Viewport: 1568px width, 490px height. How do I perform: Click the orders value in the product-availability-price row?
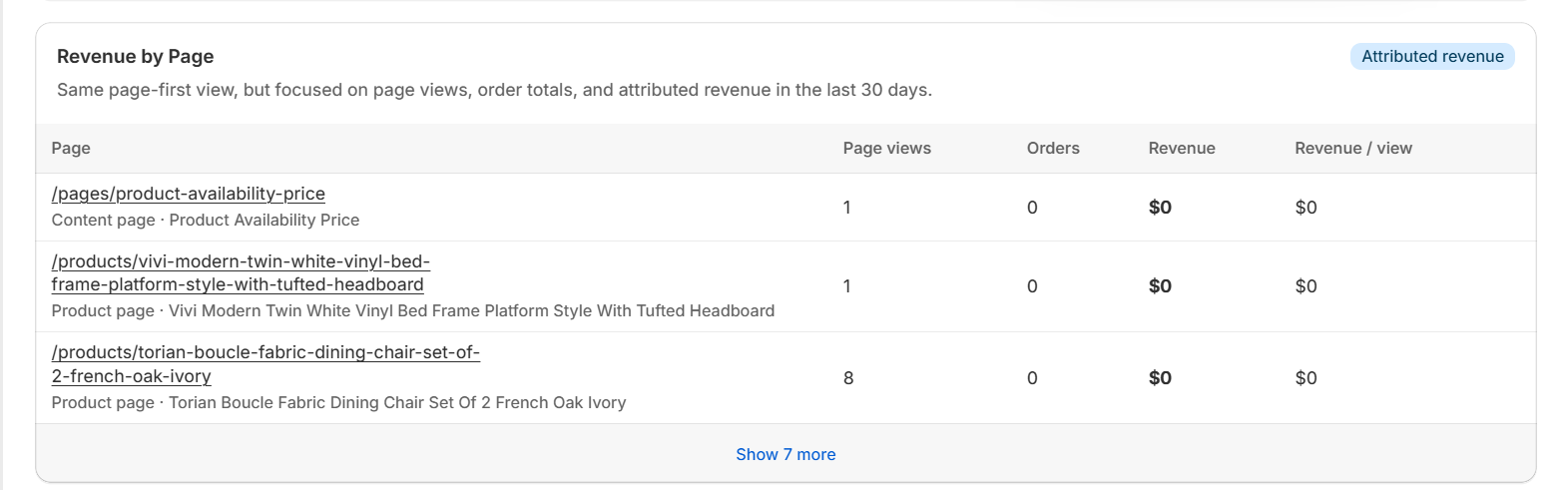(x=1032, y=208)
